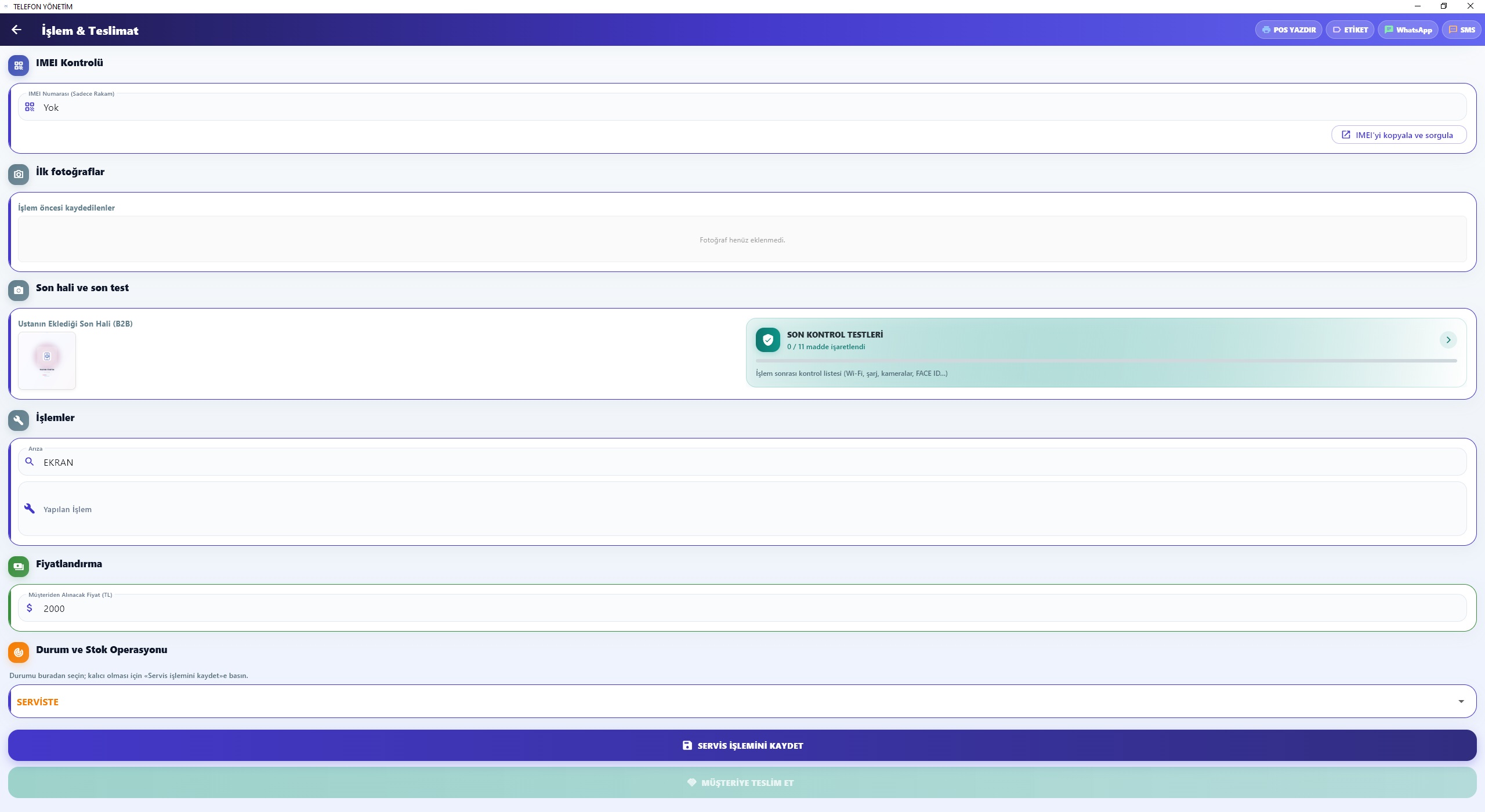The image size is (1485, 812).
Task: Click the SON KONTROL TESTLERİ shield icon
Action: pos(767,340)
